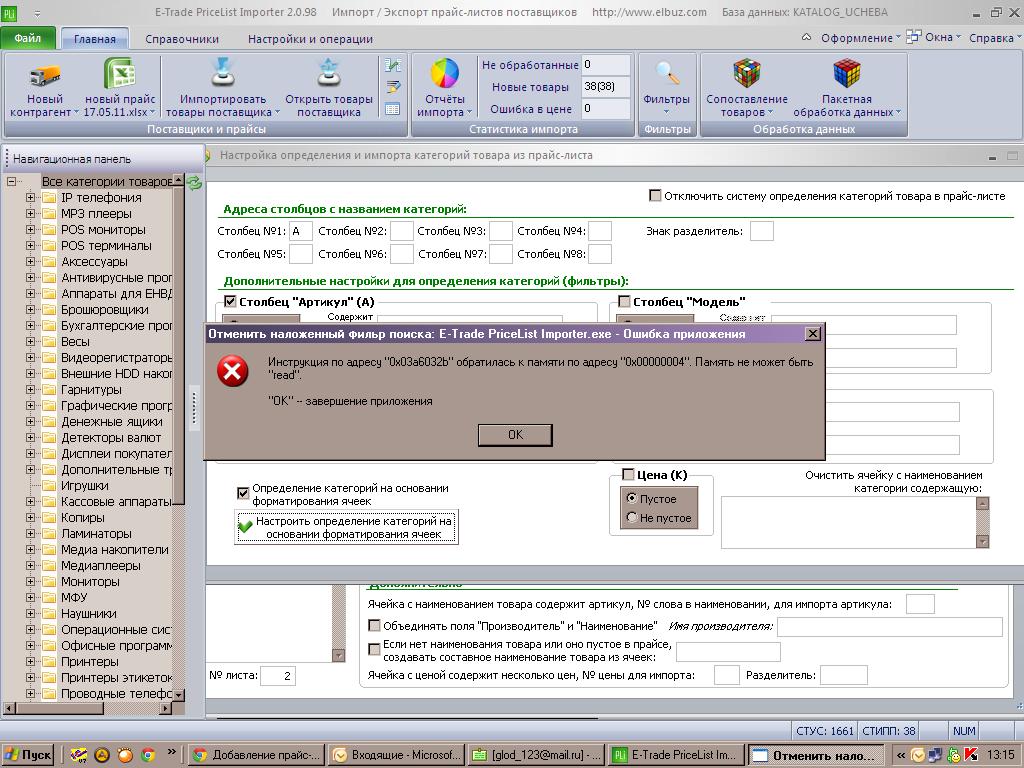Open the import reports pie chart icon
1024x768 pixels.
[444, 73]
